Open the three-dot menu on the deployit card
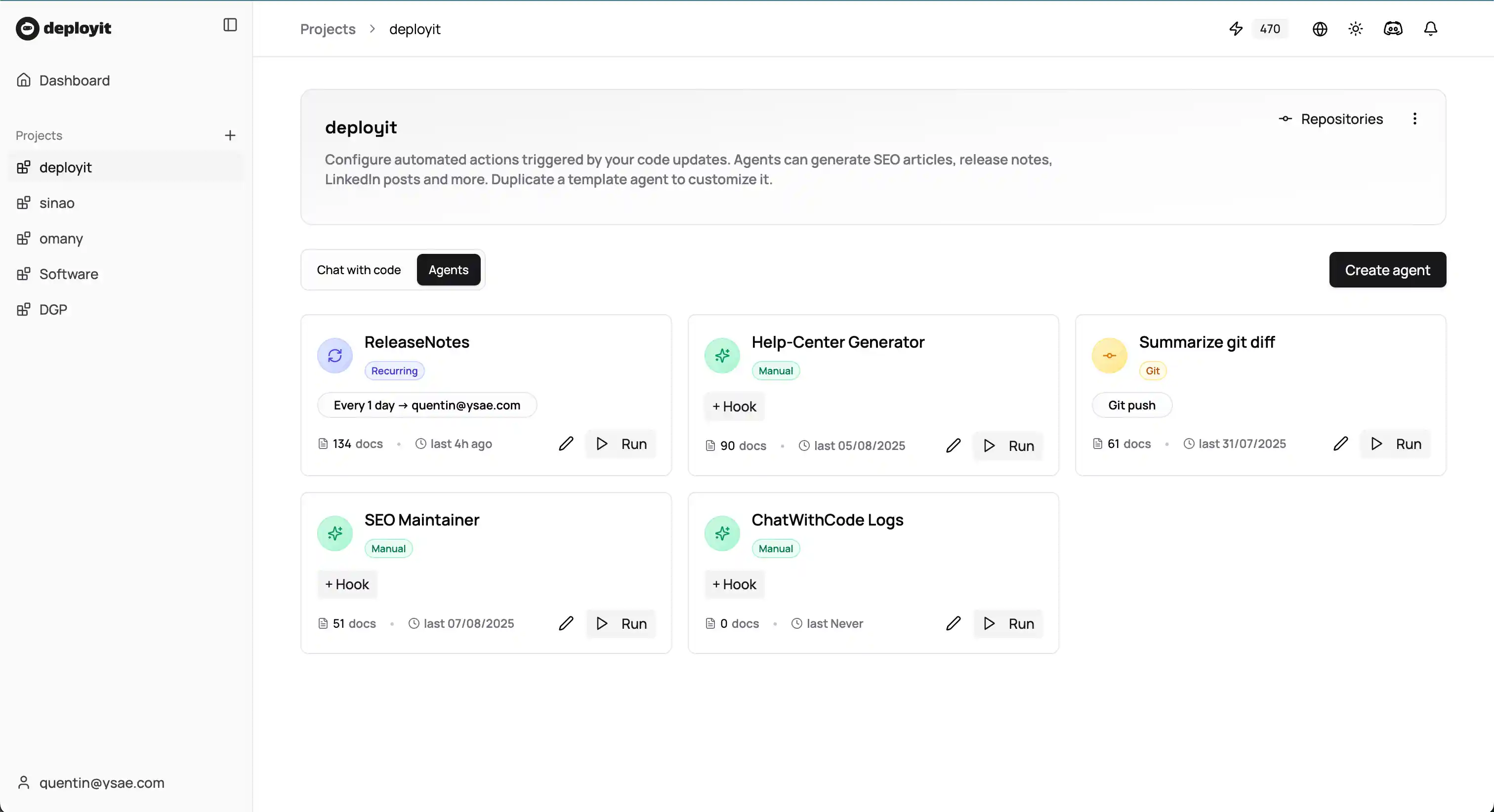This screenshot has width=1494, height=812. pyautogui.click(x=1415, y=119)
